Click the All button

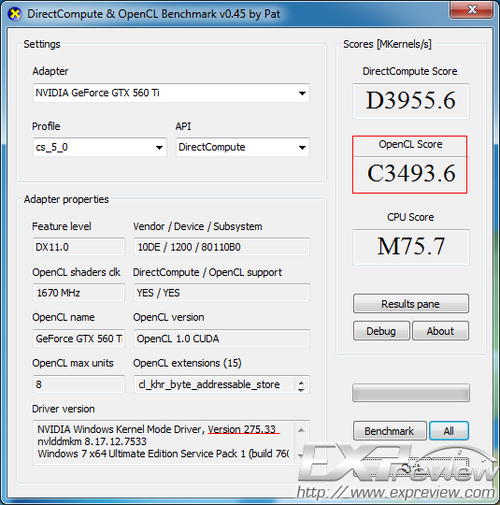pyautogui.click(x=449, y=431)
